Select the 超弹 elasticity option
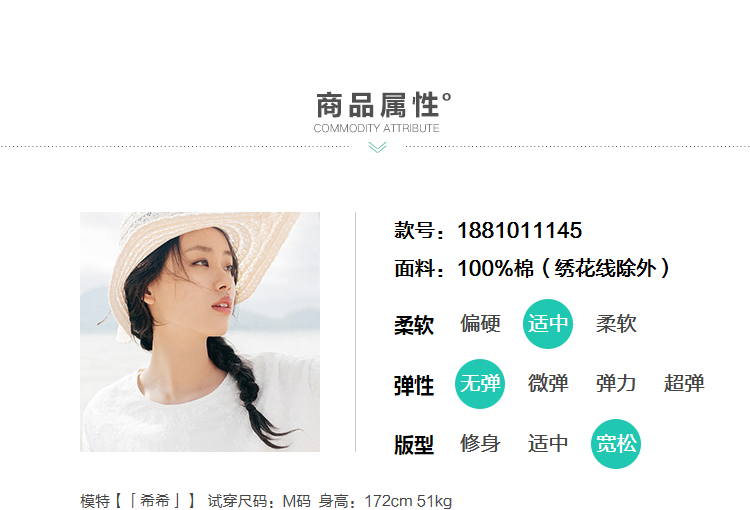This screenshot has height=510, width=750. coord(684,384)
